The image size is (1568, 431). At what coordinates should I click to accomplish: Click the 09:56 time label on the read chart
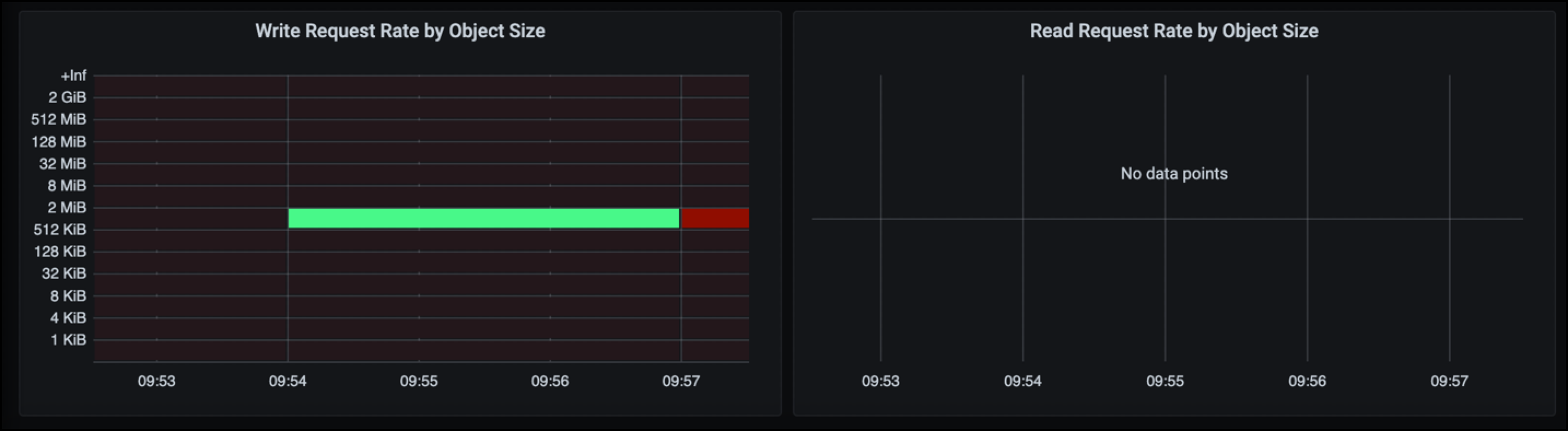tap(1307, 381)
